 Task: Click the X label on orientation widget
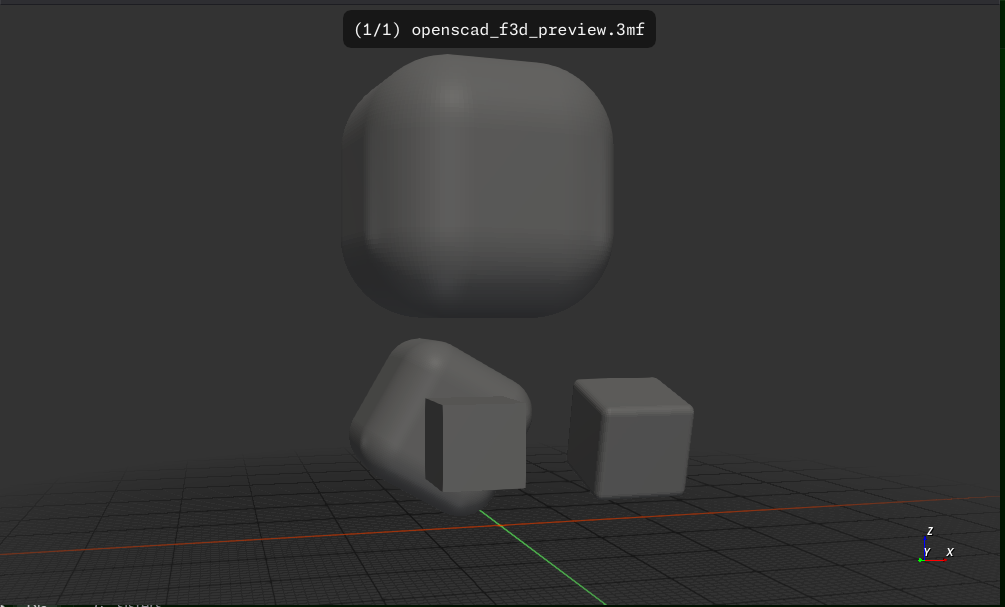point(950,552)
